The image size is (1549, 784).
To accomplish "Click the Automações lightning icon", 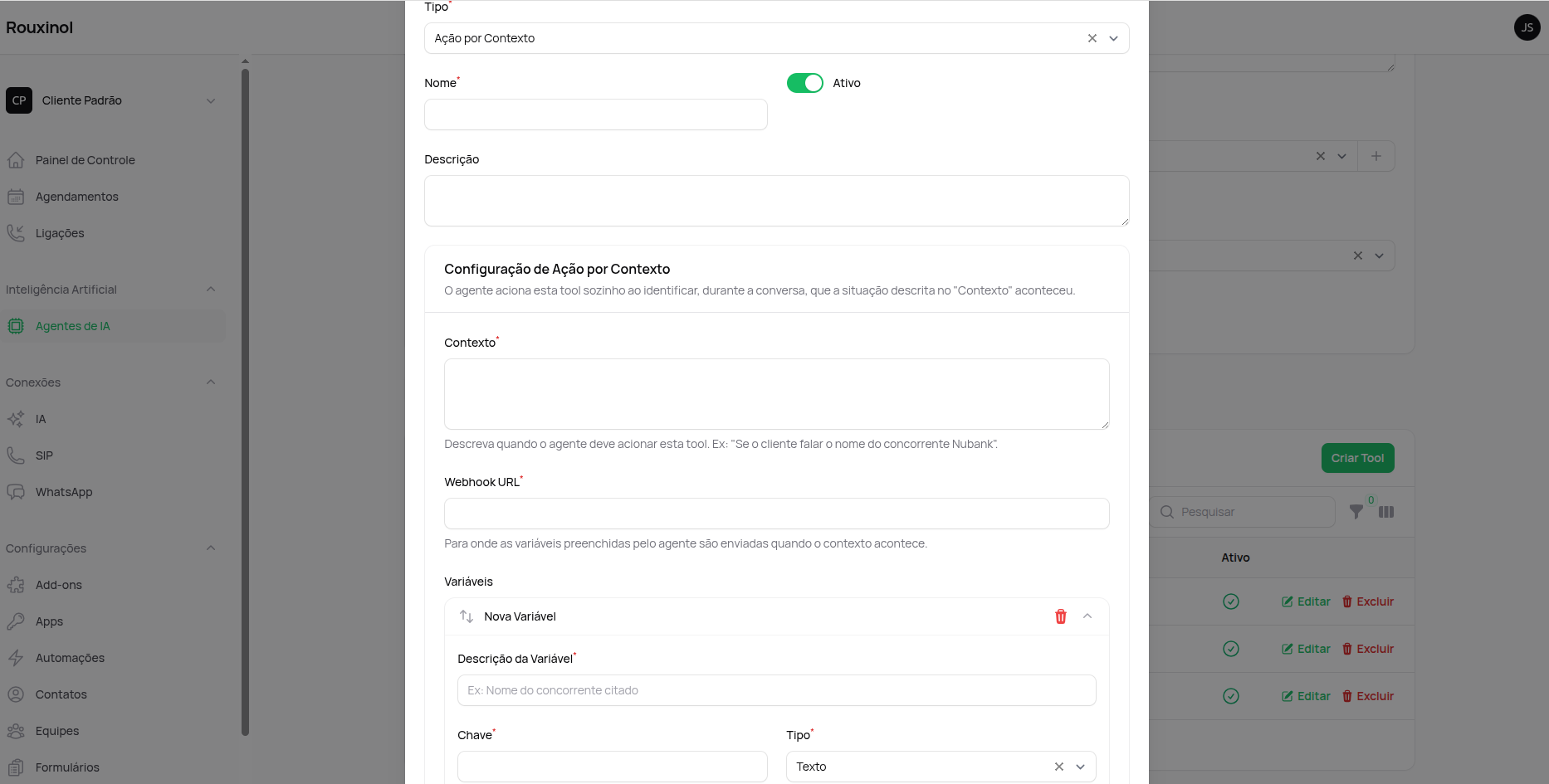I will point(16,658).
